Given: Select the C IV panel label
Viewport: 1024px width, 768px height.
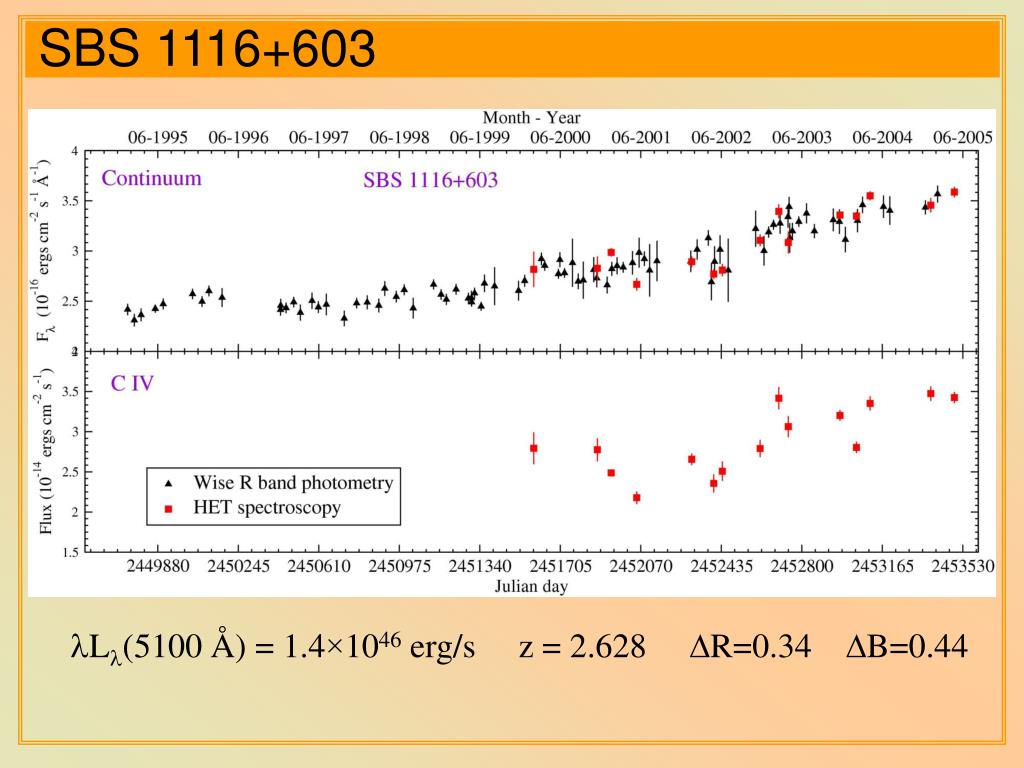Looking at the screenshot, I should point(133,383).
